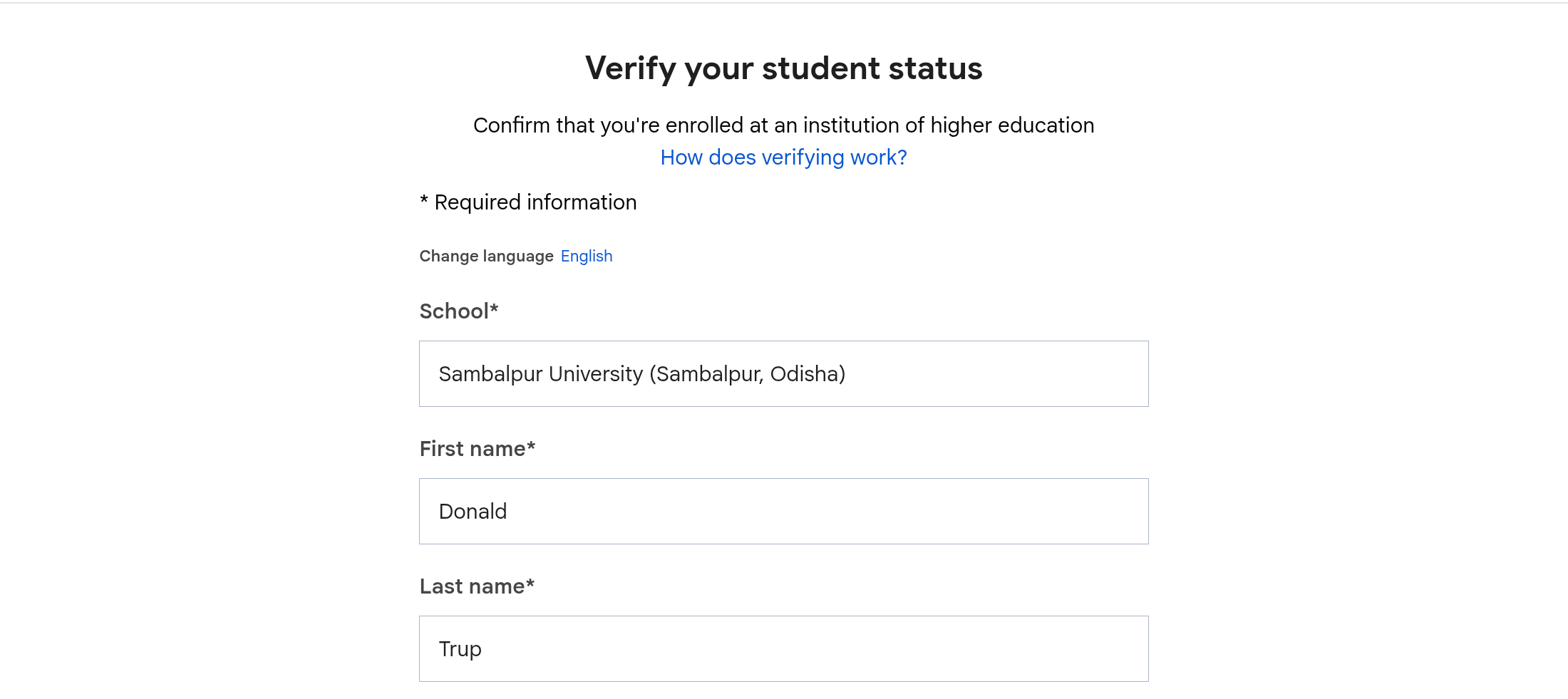Image resolution: width=1568 pixels, height=699 pixels.
Task: Open the 'How does verifying work?' link
Action: (783, 157)
